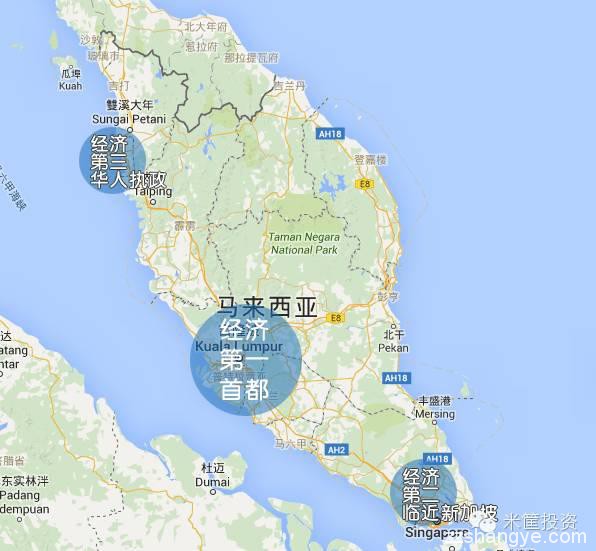This screenshot has height=551, width=596.
Task: Select the 经济第一 首都 blue circle
Action: (246, 359)
